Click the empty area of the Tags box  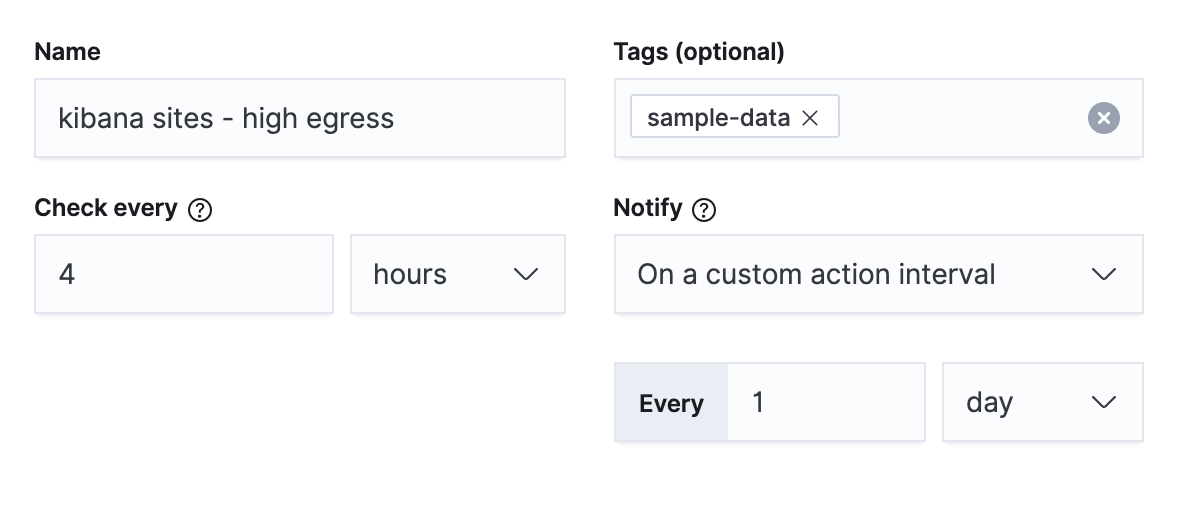[960, 118]
